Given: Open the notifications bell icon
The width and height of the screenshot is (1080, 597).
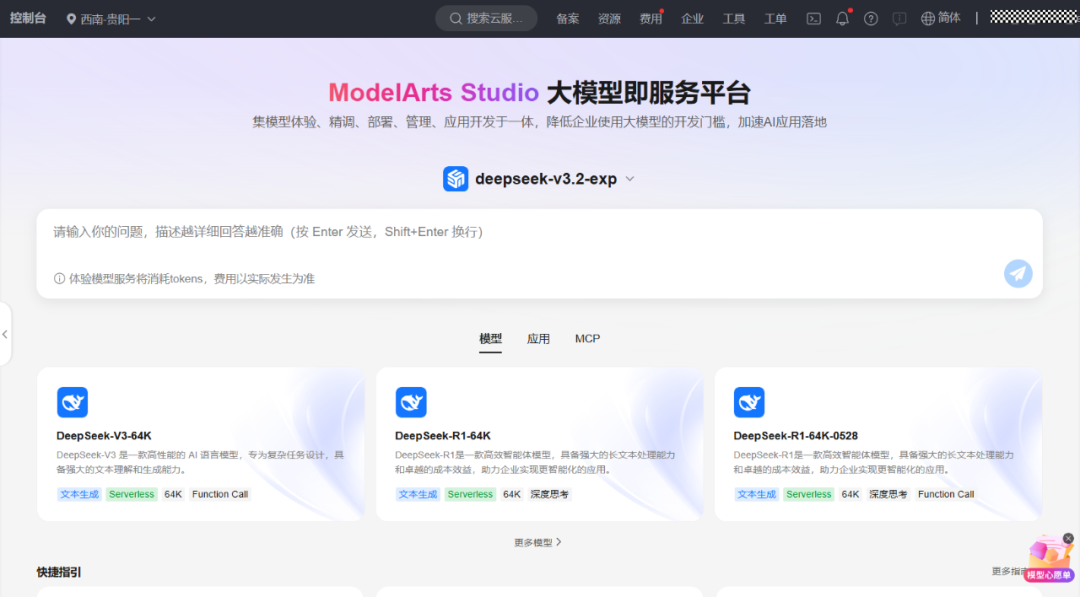Looking at the screenshot, I should click(x=842, y=19).
